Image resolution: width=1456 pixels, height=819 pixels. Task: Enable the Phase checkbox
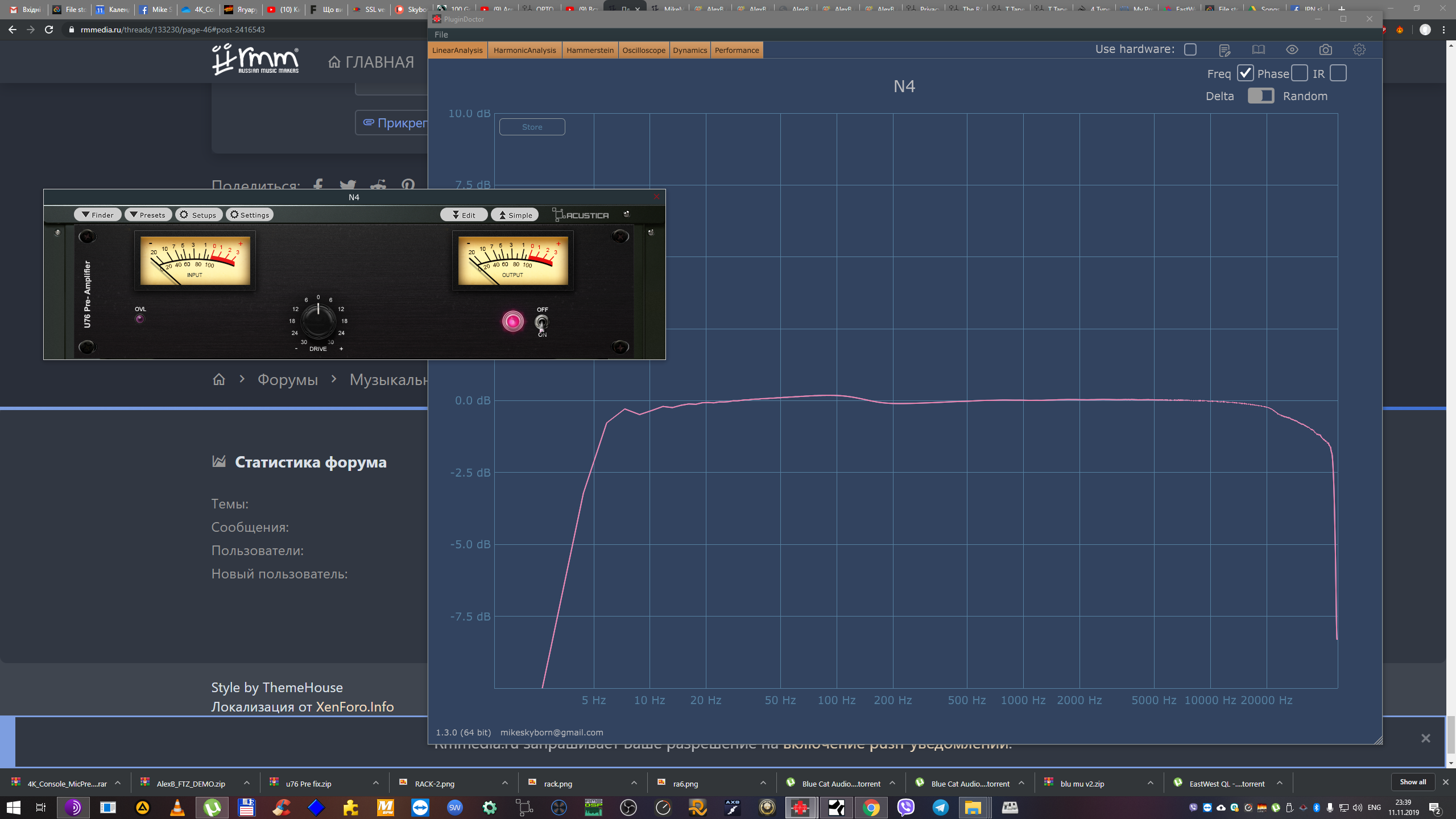tap(1299, 73)
